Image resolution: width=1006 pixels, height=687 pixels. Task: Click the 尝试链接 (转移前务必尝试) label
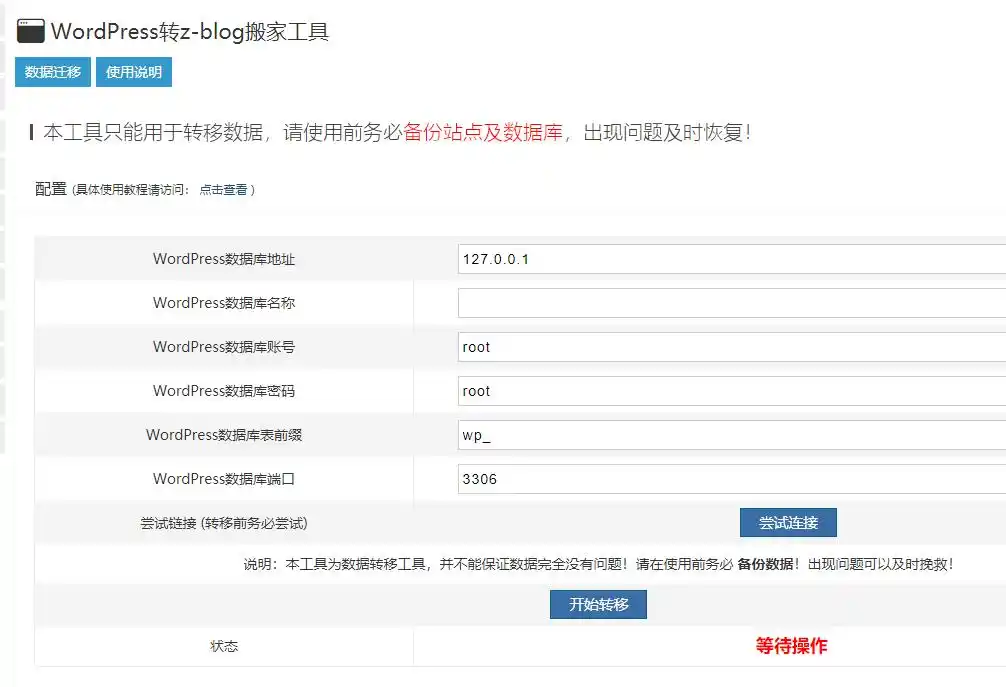(x=224, y=523)
